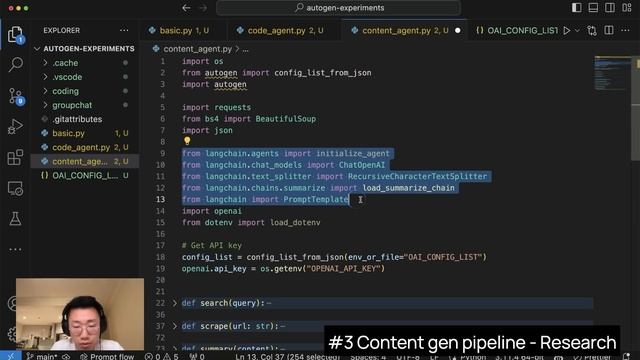Open the Search view in activity bar
This screenshot has width=640, height=360.
click(16, 64)
